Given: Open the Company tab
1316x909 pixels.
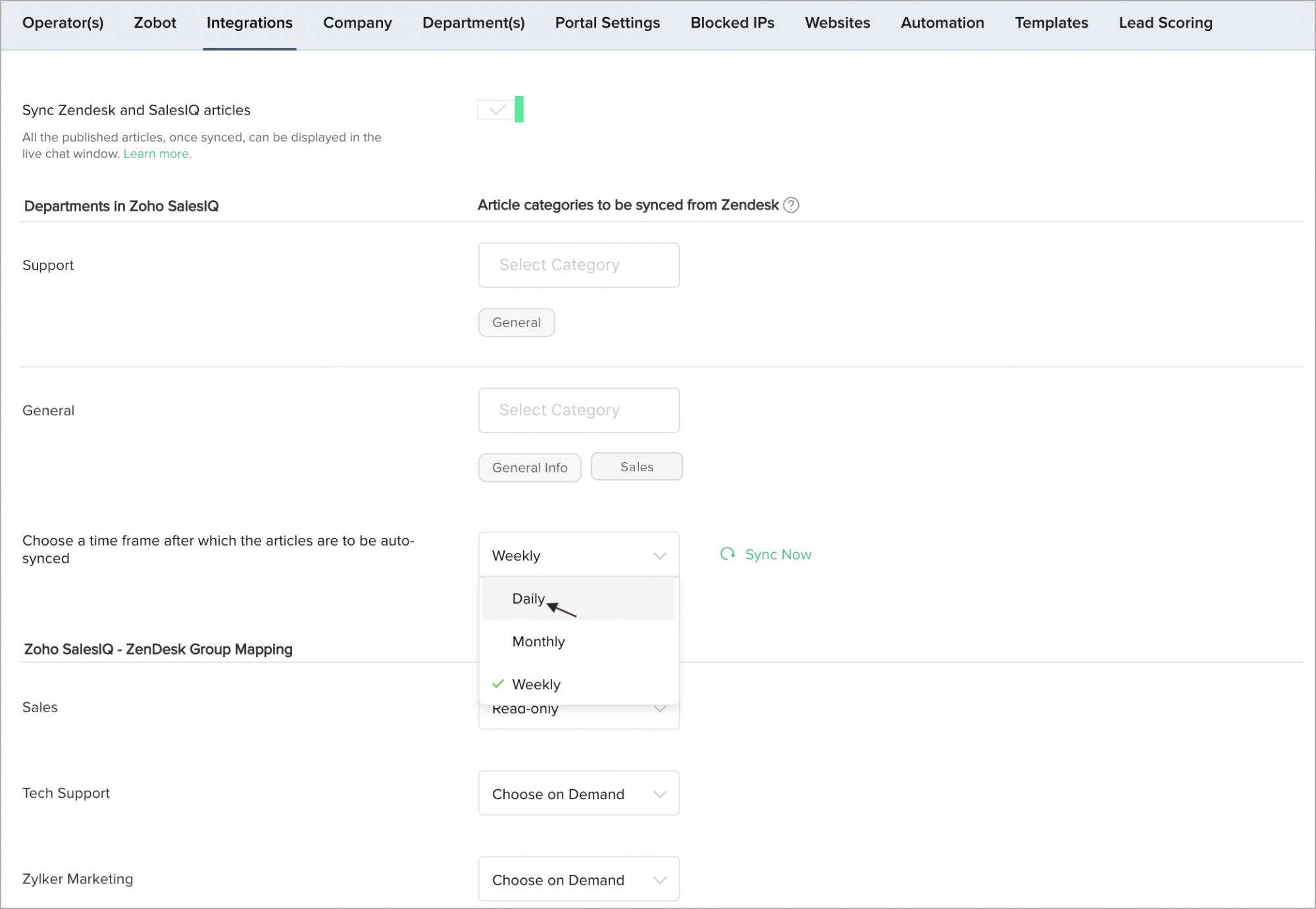Looking at the screenshot, I should point(357,23).
